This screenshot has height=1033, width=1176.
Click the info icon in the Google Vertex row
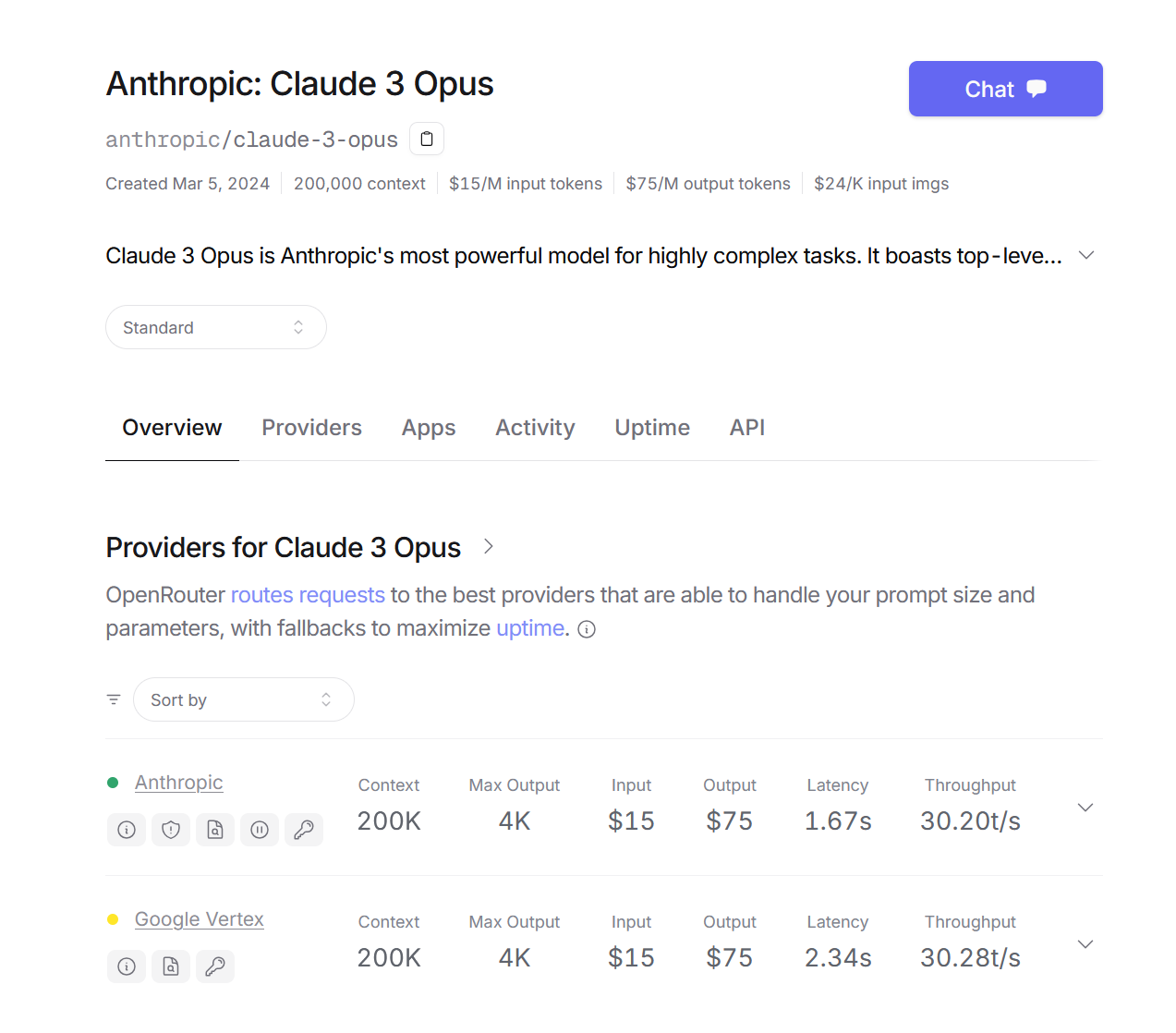click(127, 966)
